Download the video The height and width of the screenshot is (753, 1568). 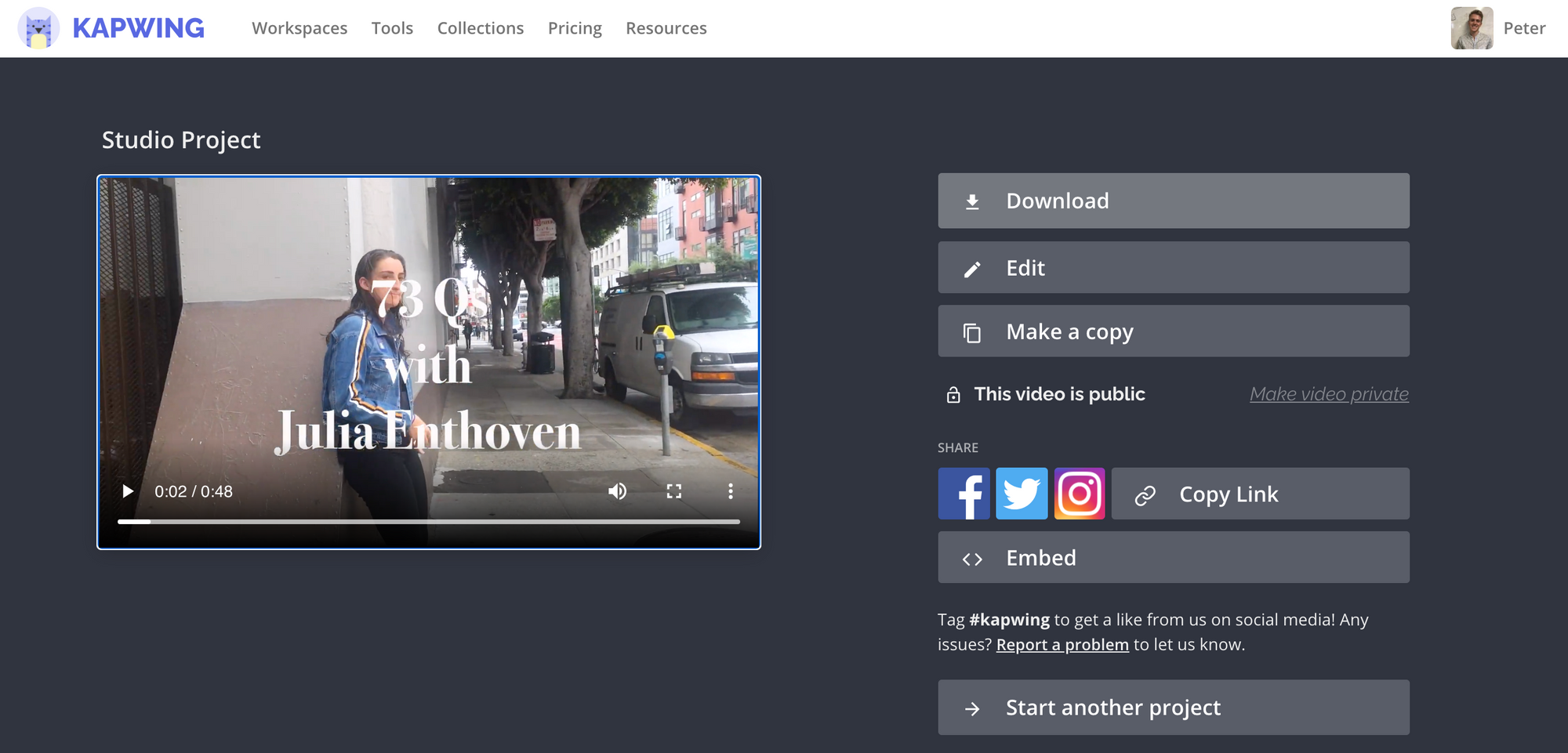(1174, 201)
